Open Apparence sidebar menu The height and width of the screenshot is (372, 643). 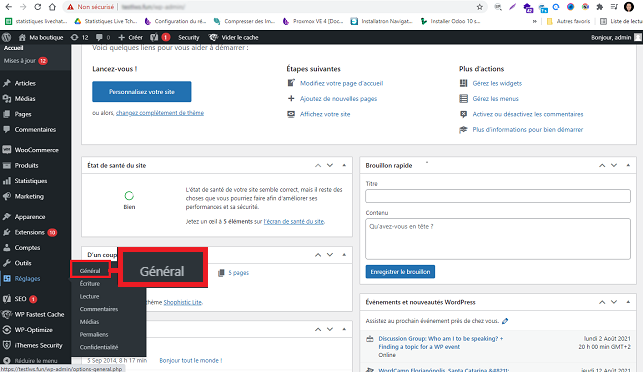click(30, 217)
